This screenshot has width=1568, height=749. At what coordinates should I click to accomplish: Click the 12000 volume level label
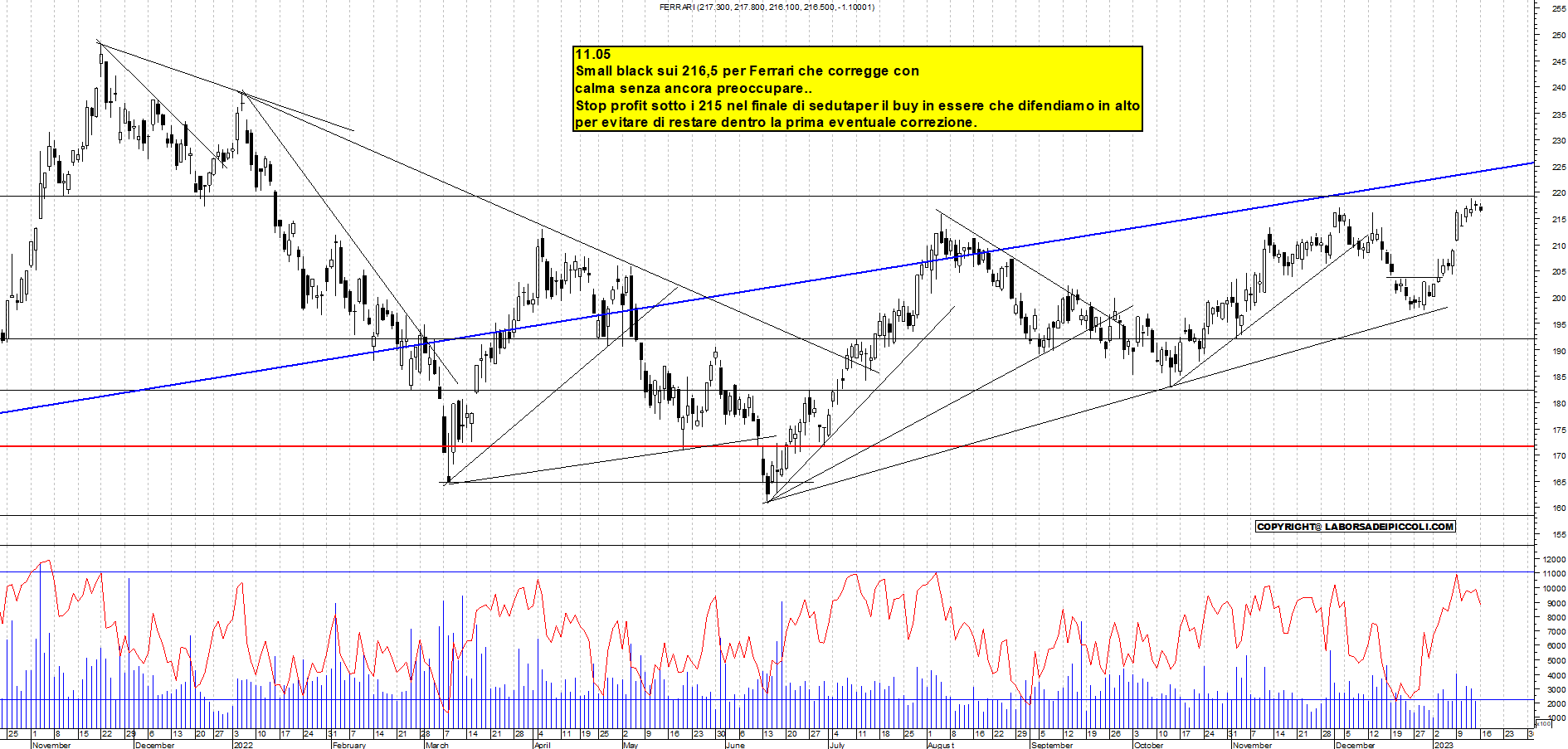click(x=1554, y=560)
